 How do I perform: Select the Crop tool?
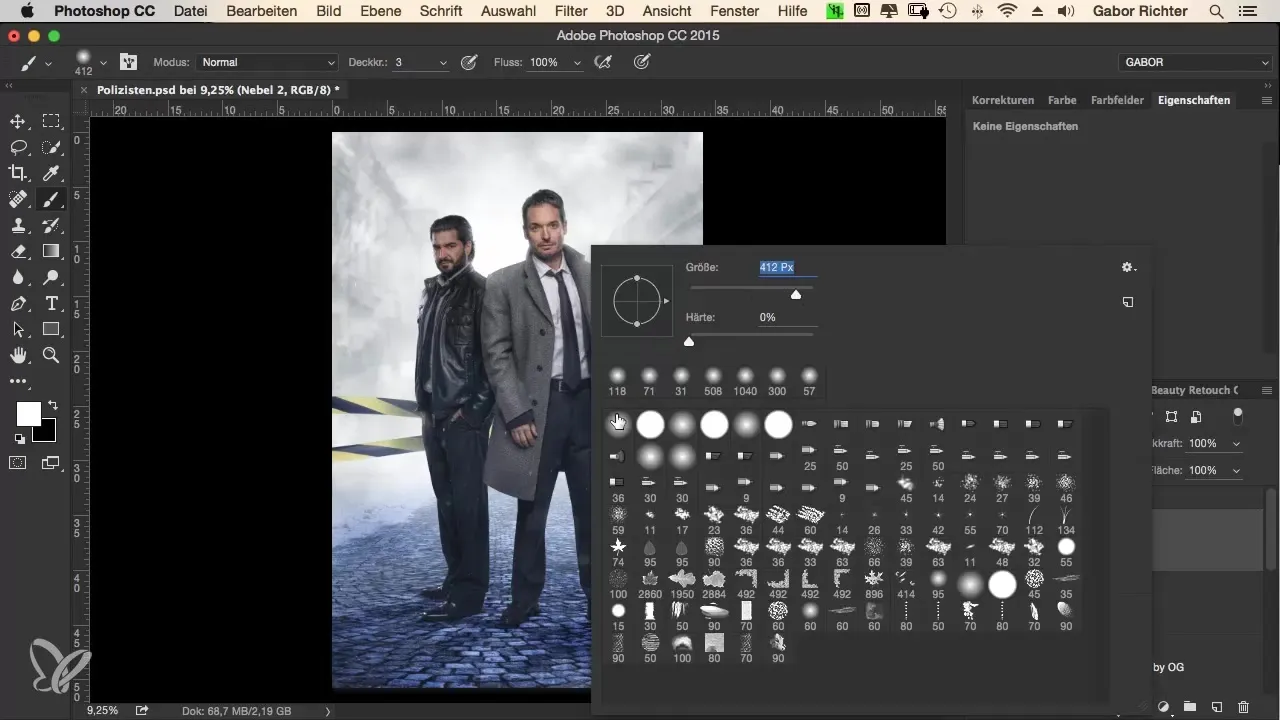click(x=18, y=174)
